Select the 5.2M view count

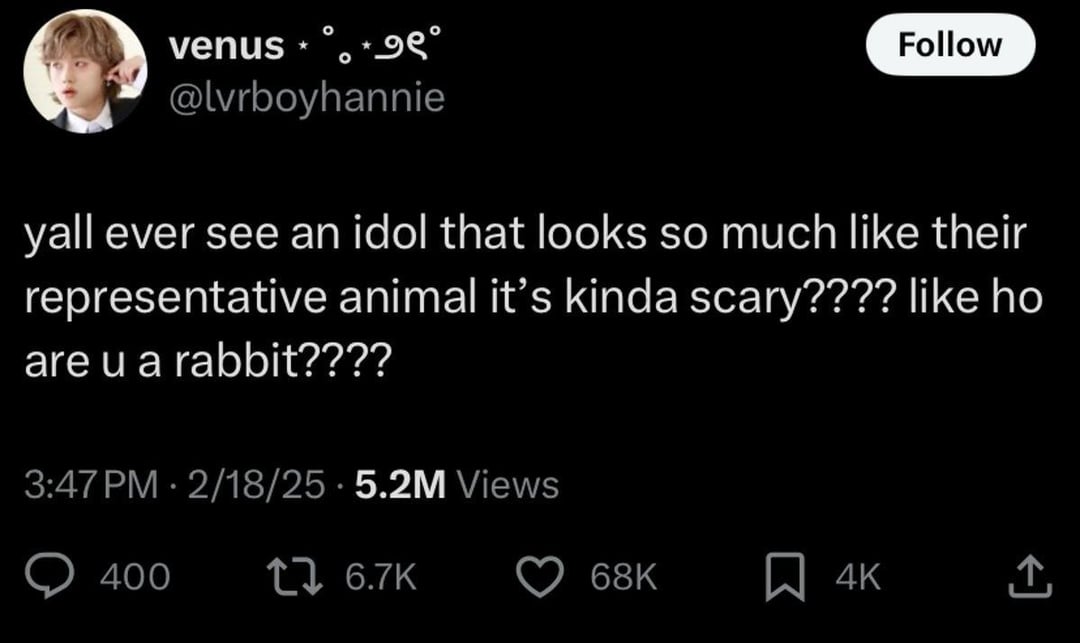399,485
